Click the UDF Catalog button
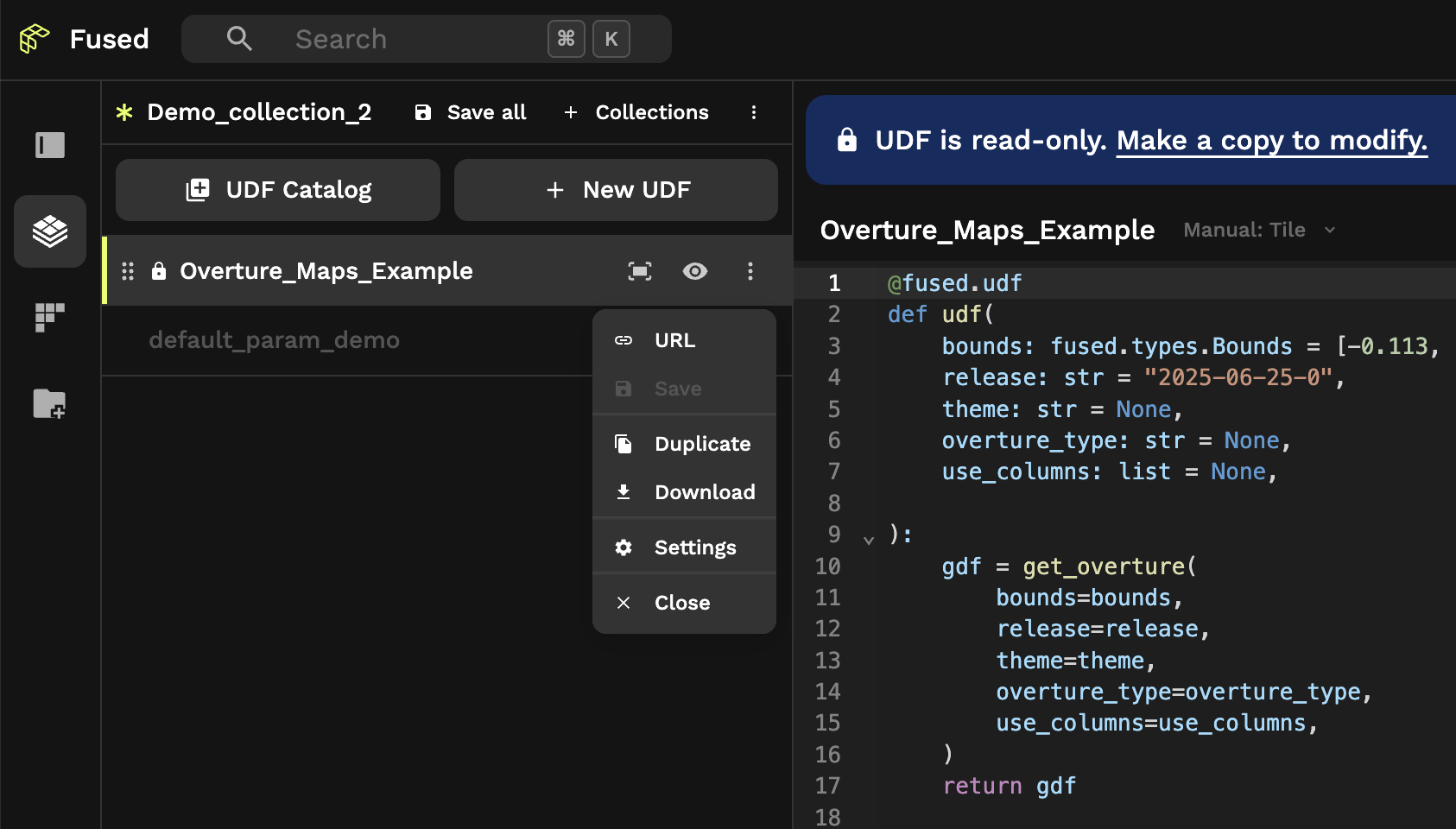This screenshot has height=829, width=1456. click(x=278, y=190)
